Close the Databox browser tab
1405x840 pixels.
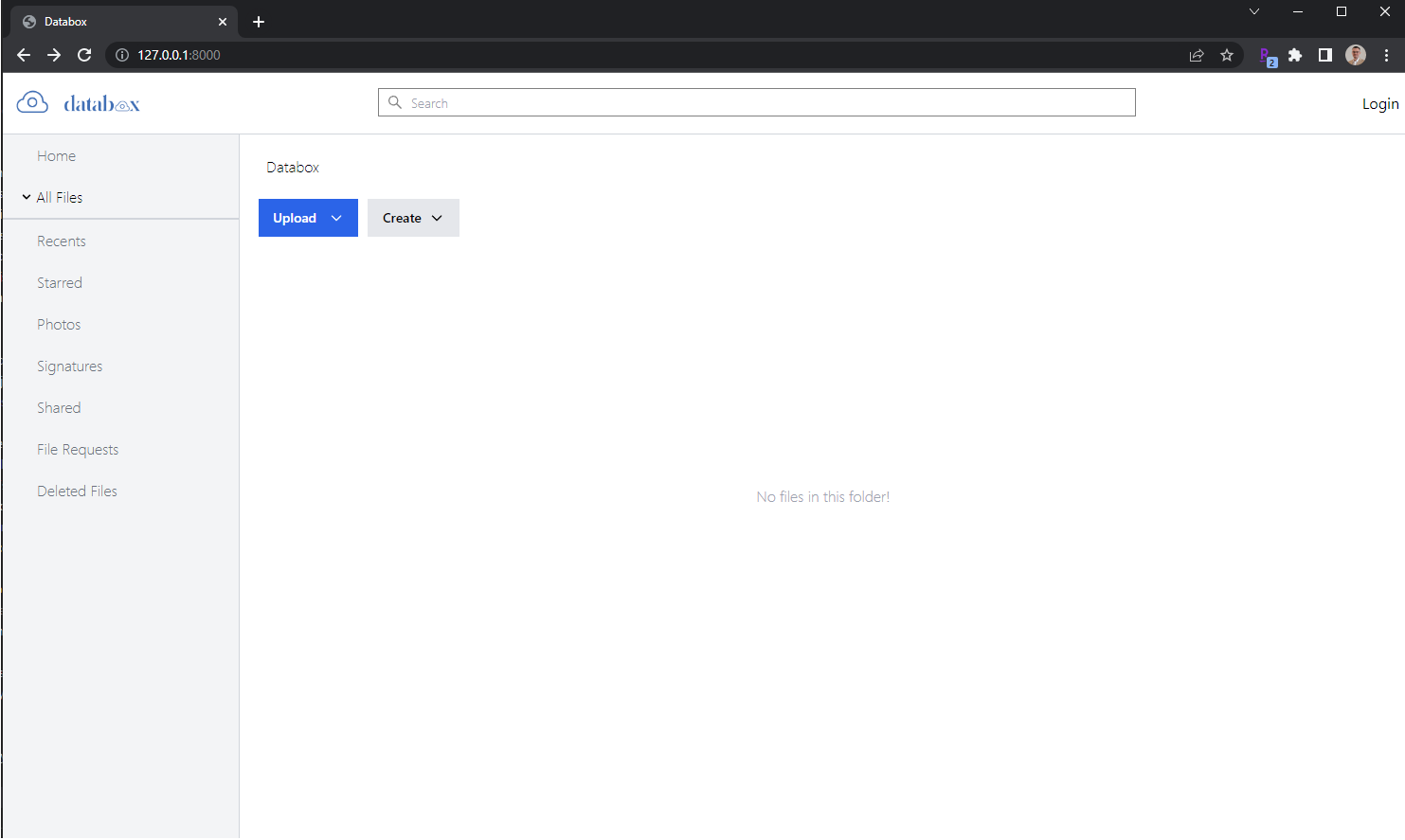click(x=223, y=22)
